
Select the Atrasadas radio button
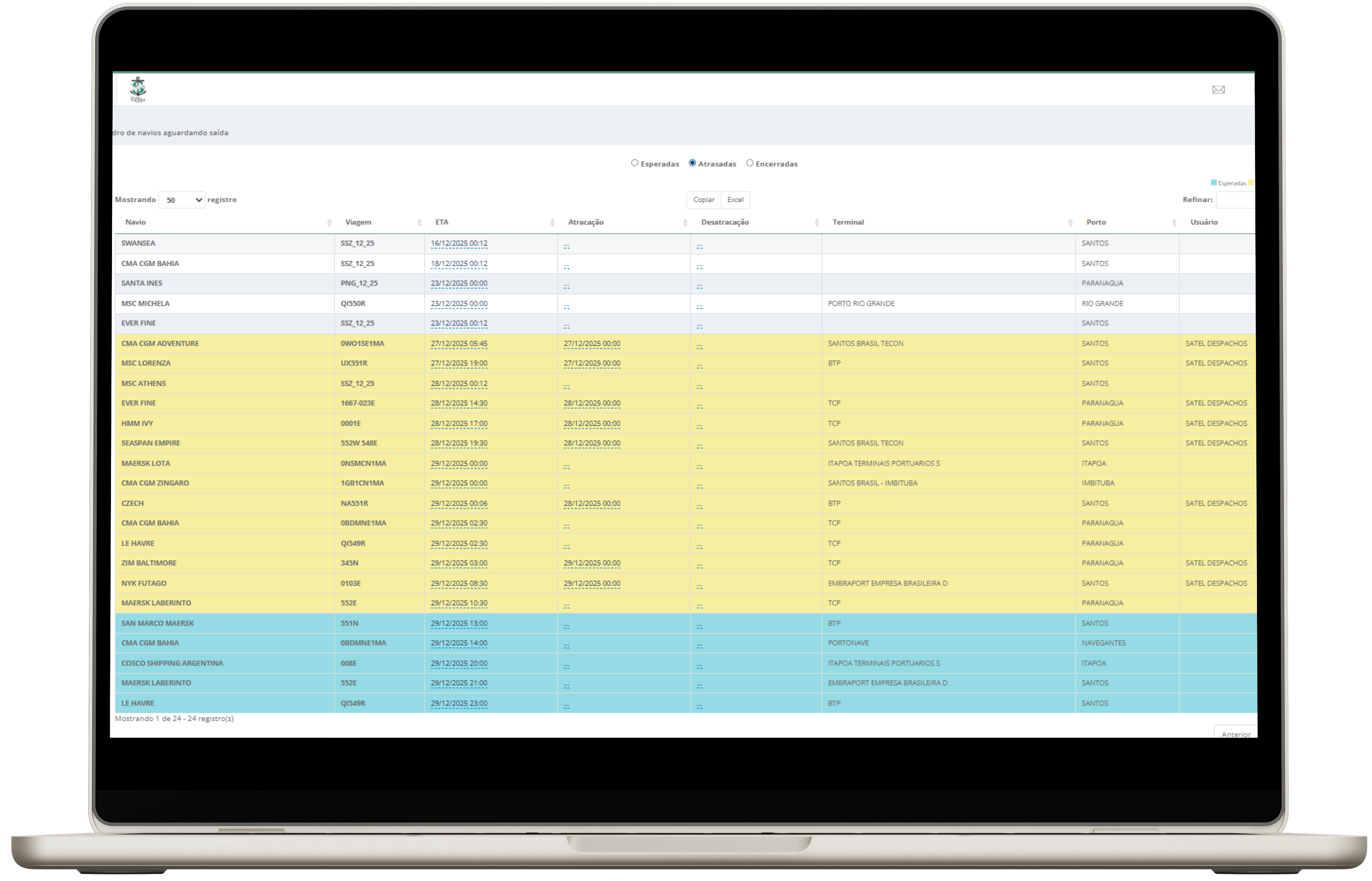[x=692, y=163]
